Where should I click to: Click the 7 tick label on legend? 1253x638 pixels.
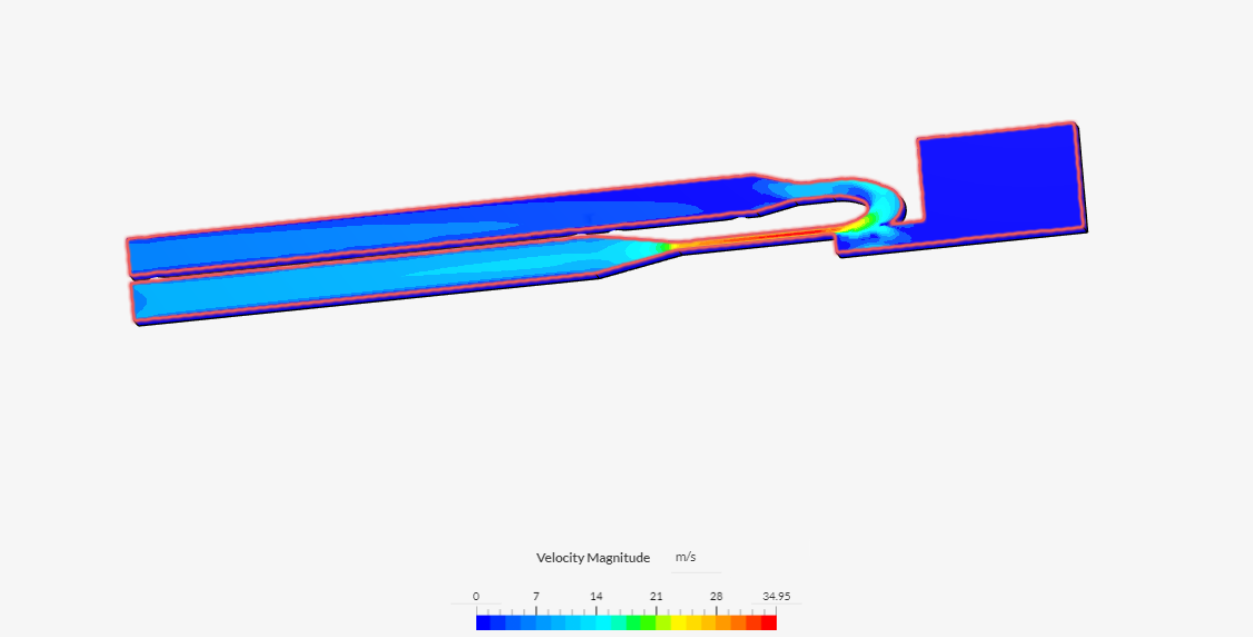536,596
